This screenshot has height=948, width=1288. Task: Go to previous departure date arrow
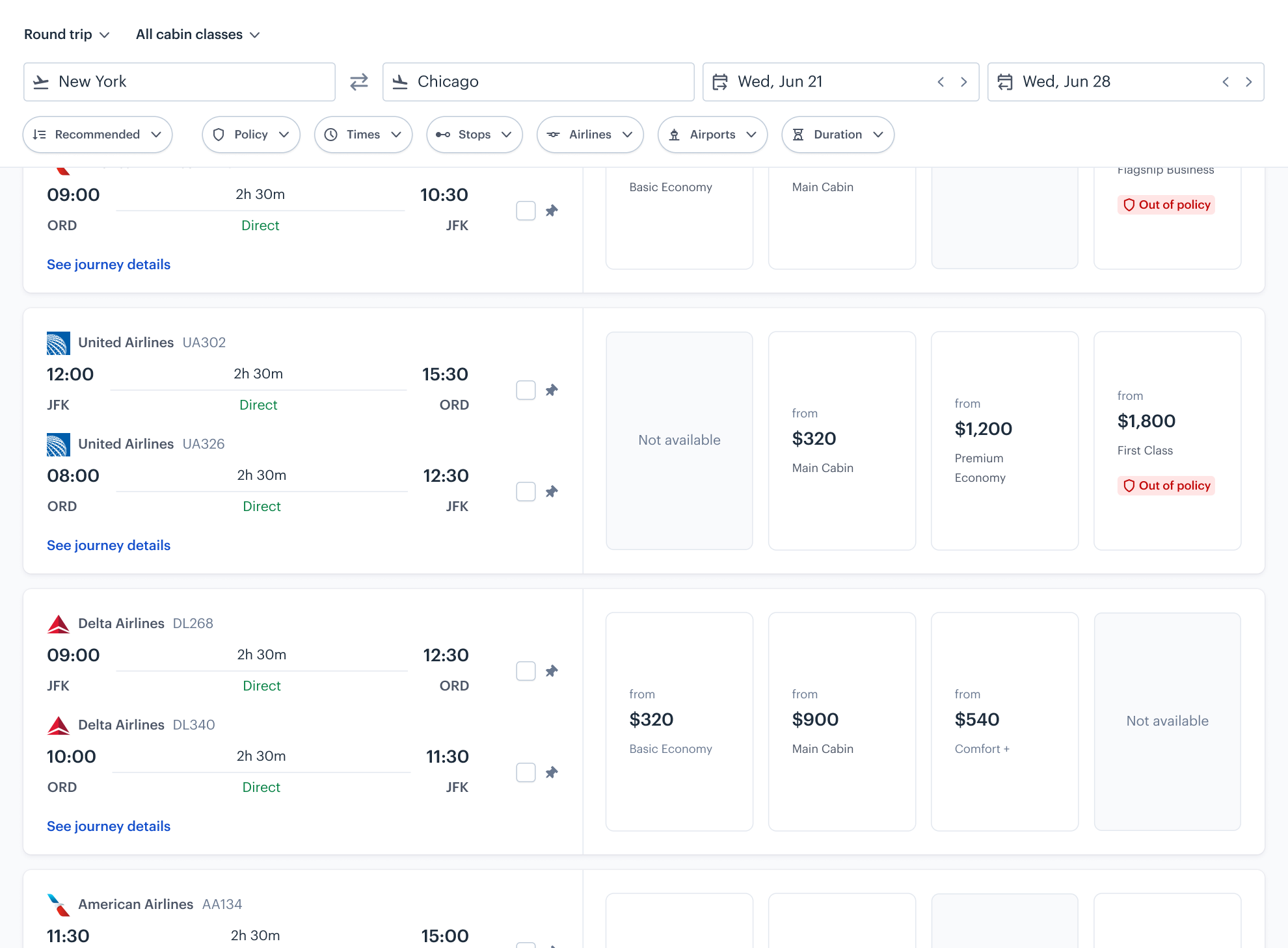(941, 82)
